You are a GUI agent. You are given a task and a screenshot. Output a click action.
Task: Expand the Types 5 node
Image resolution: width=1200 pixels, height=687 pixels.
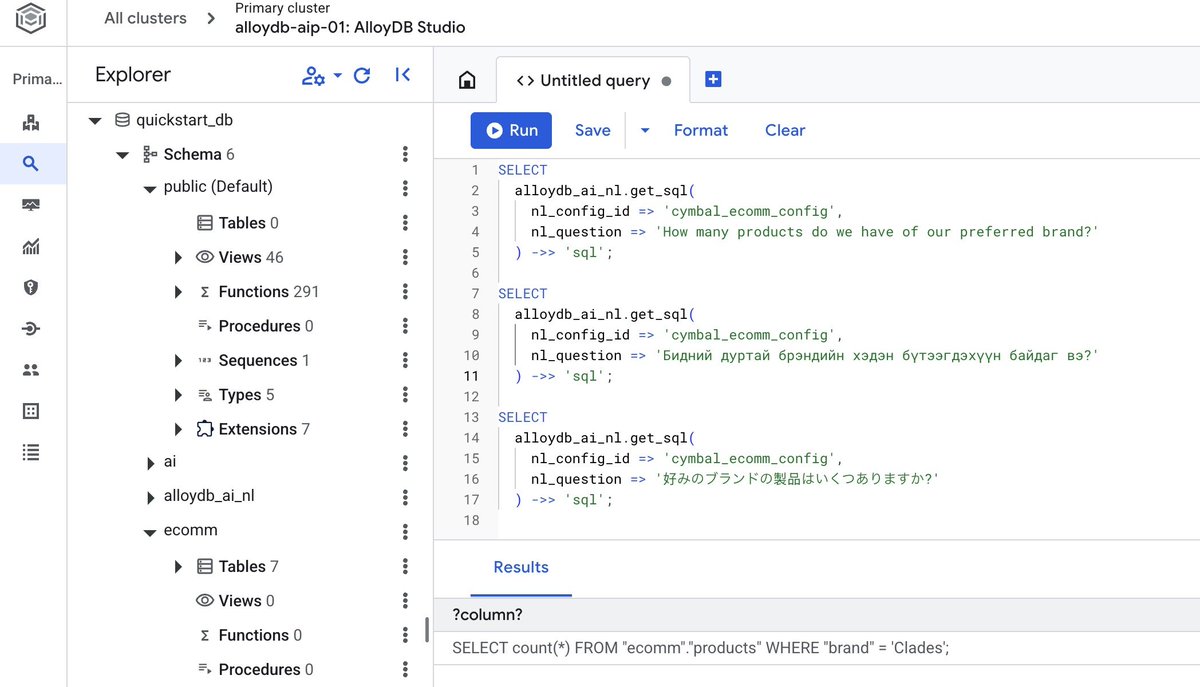click(x=178, y=395)
